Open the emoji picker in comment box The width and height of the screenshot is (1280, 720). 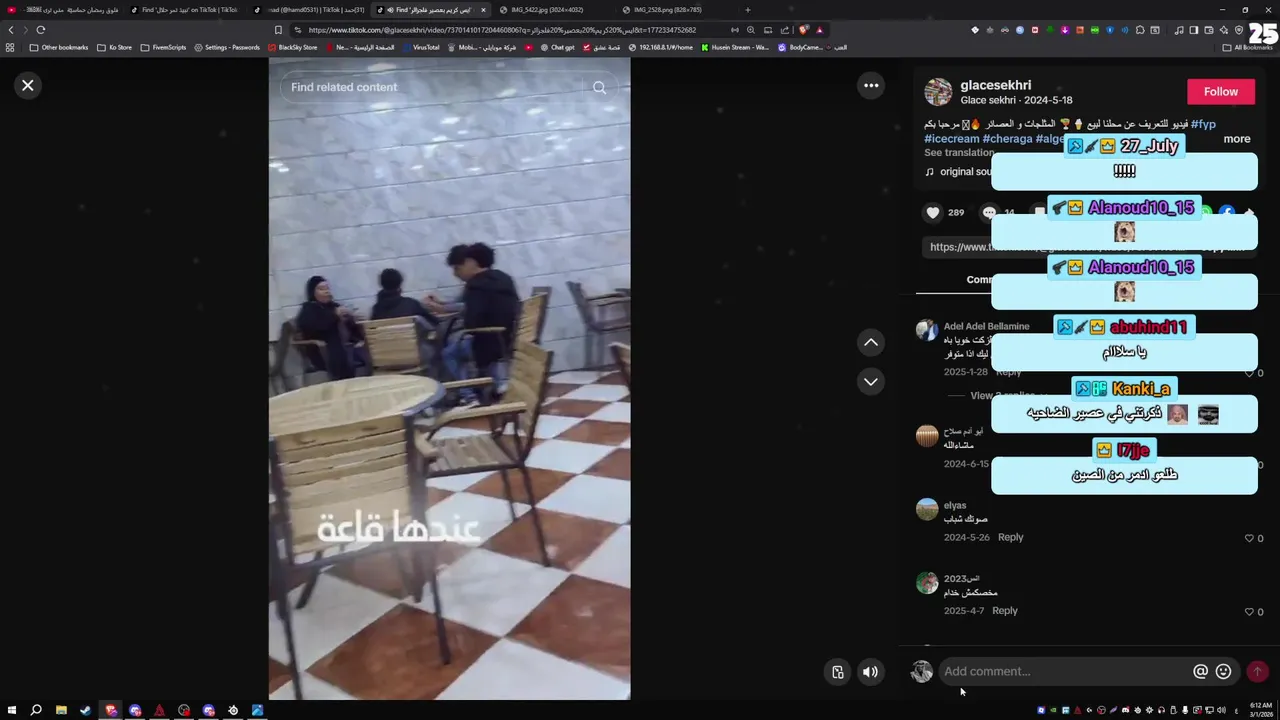[x=1223, y=672]
